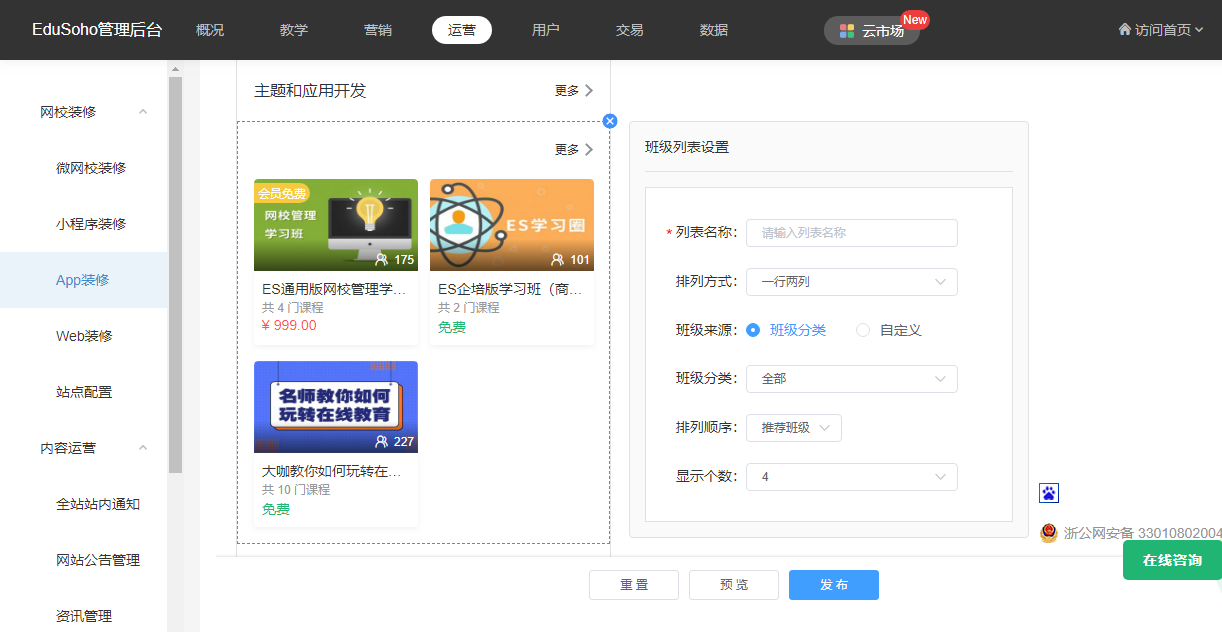The height and width of the screenshot is (632, 1222).
Task: Click the student count icon showing 227
Action: point(382,442)
